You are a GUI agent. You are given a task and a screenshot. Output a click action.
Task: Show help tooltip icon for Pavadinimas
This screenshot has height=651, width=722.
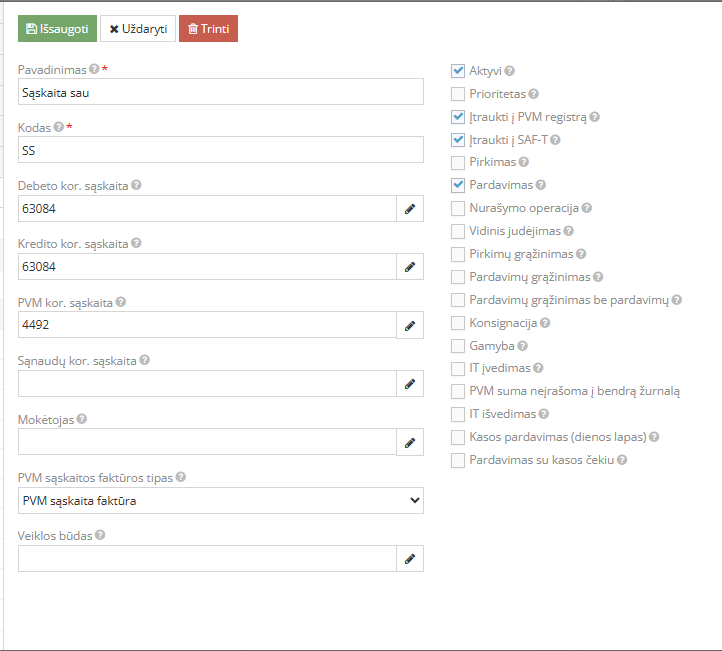pos(94,69)
